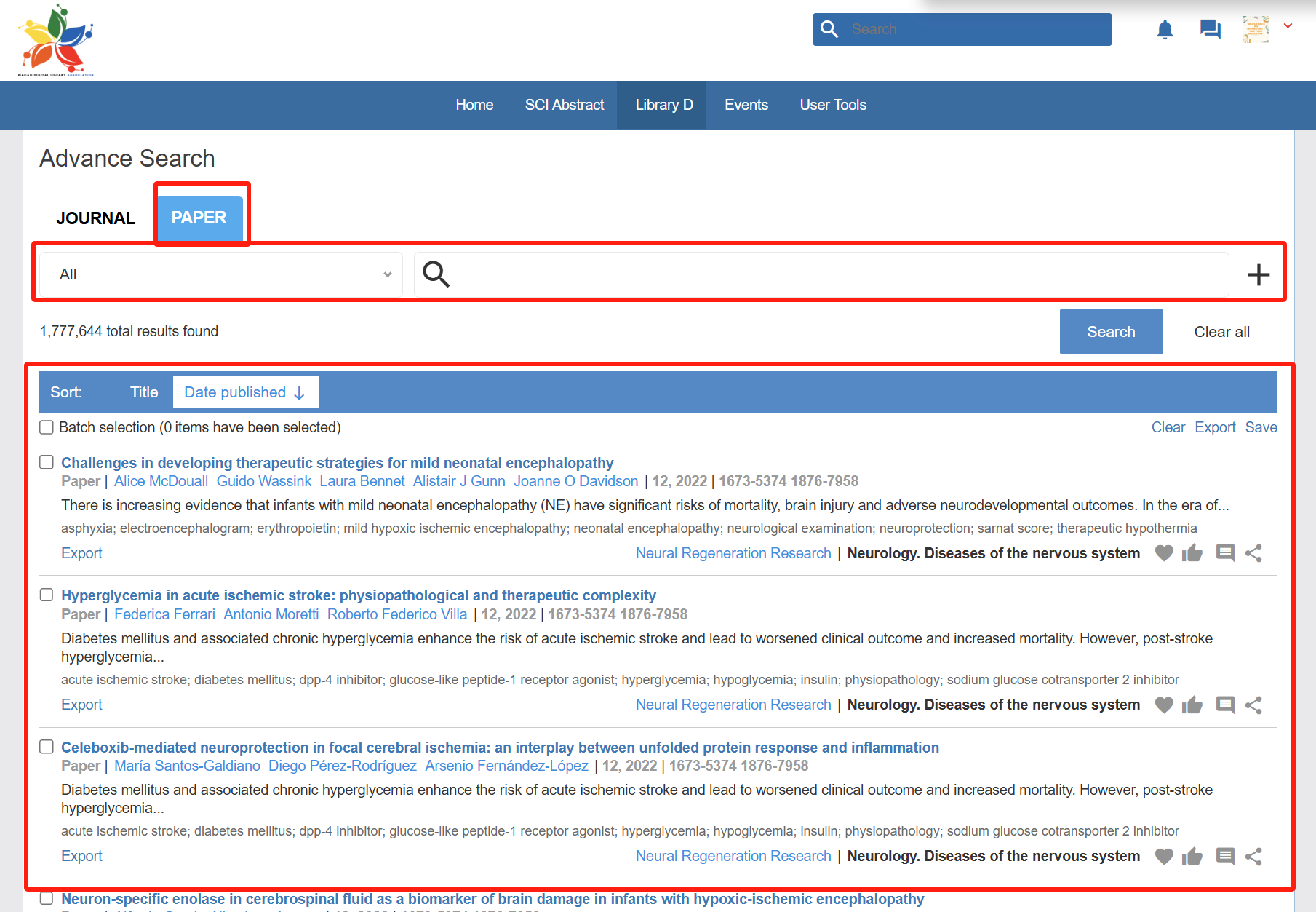Viewport: 1316px width, 912px height.
Task: Open the chat messages icon
Action: click(1210, 30)
